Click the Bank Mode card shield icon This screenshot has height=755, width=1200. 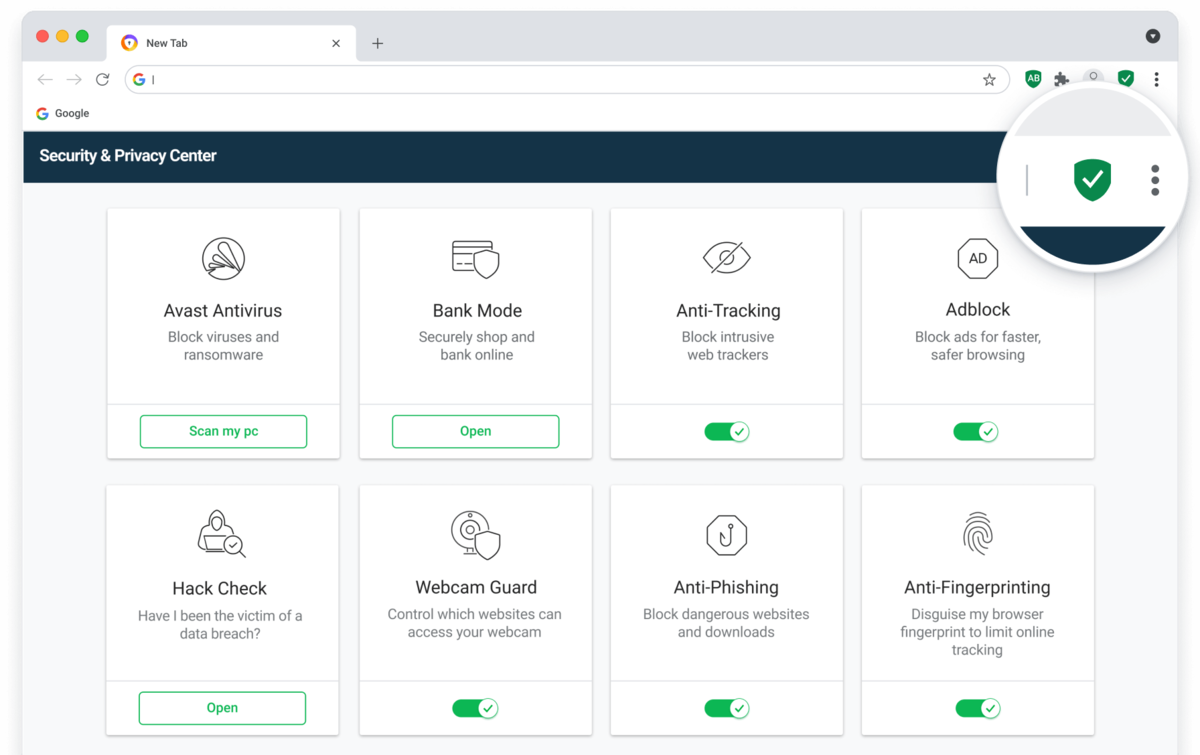pyautogui.click(x=475, y=259)
